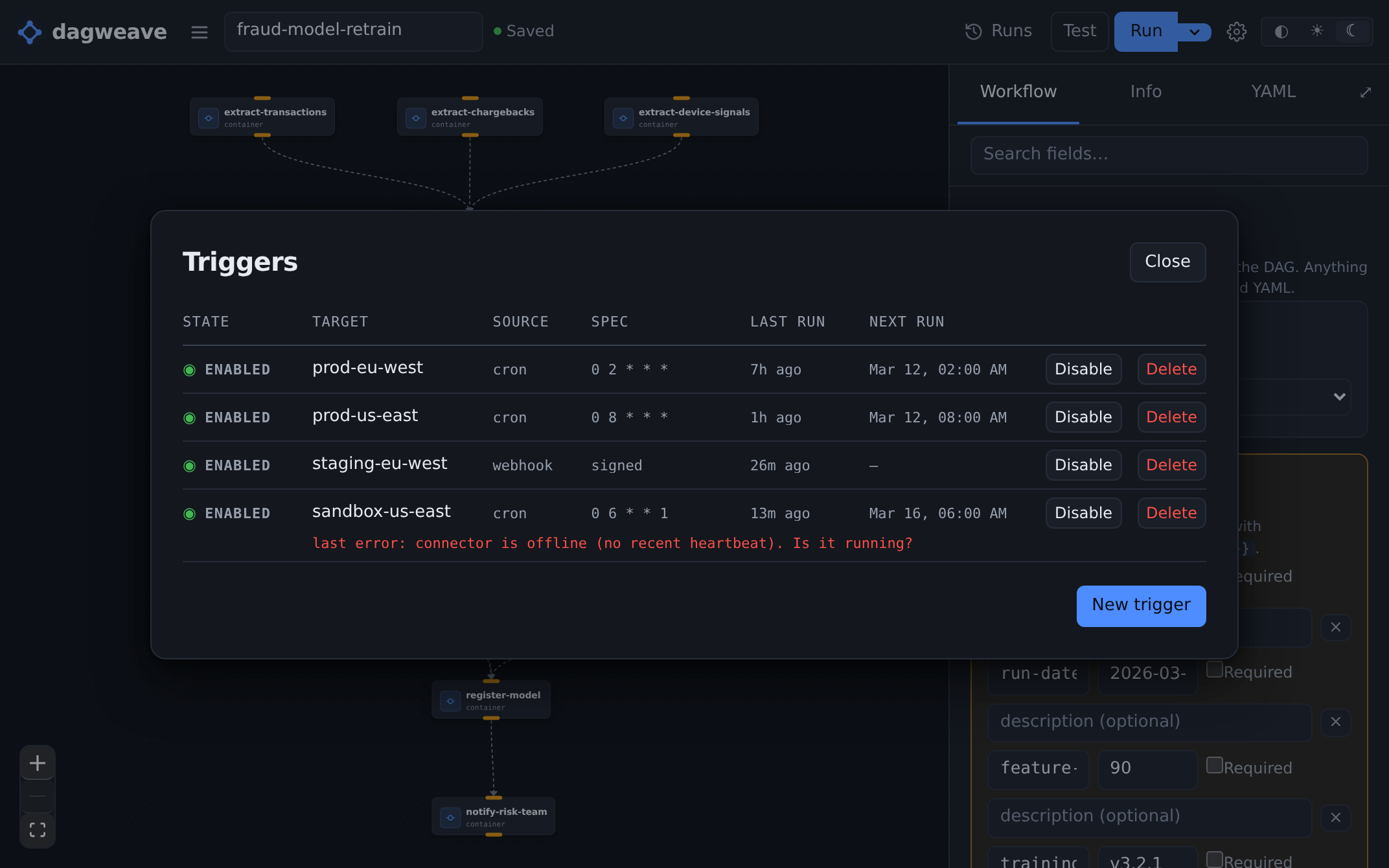The image size is (1389, 868).
Task: Toggle Required checkbox for training parameter
Action: (x=1215, y=860)
